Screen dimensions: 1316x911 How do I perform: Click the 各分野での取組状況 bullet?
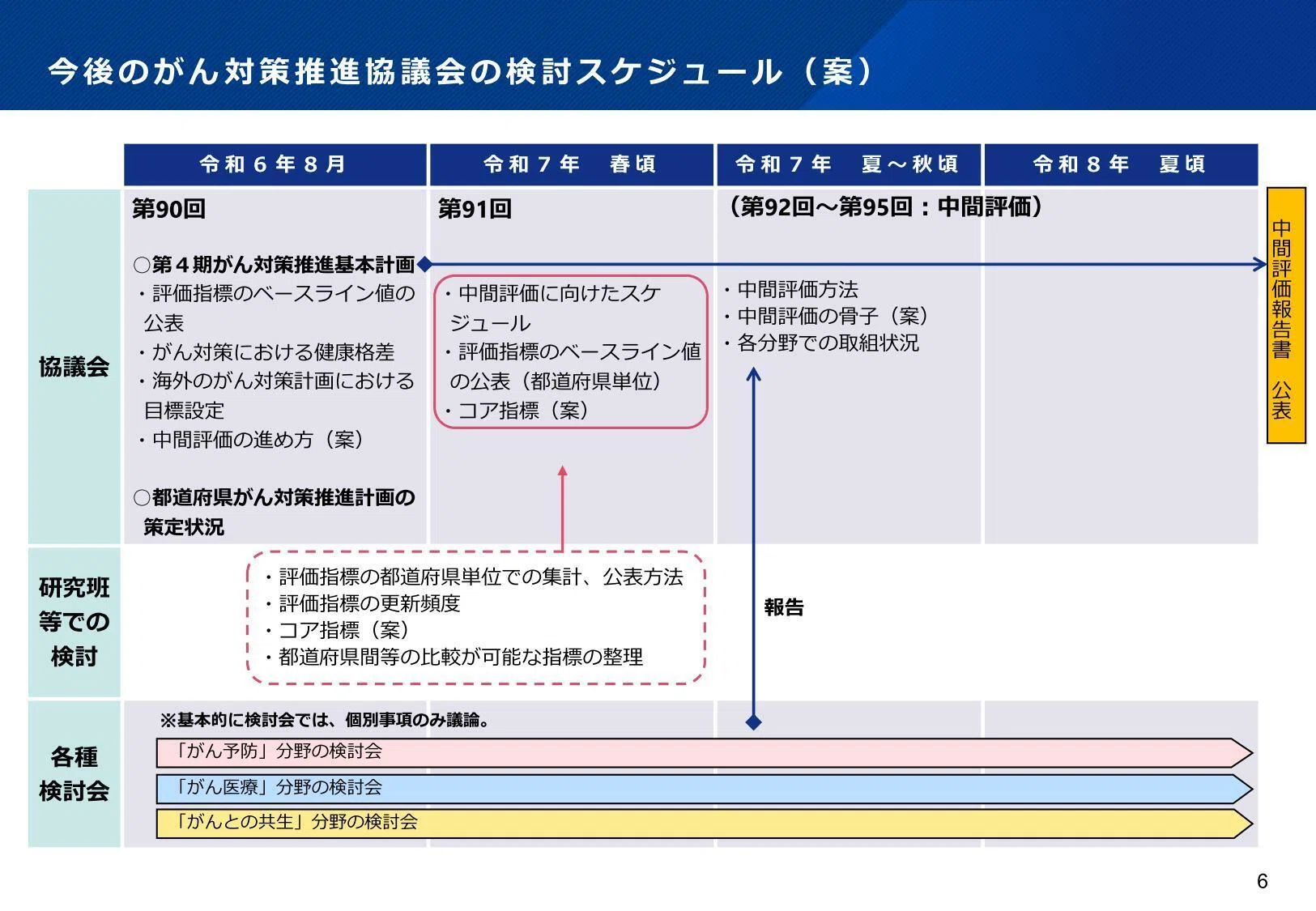[820, 343]
